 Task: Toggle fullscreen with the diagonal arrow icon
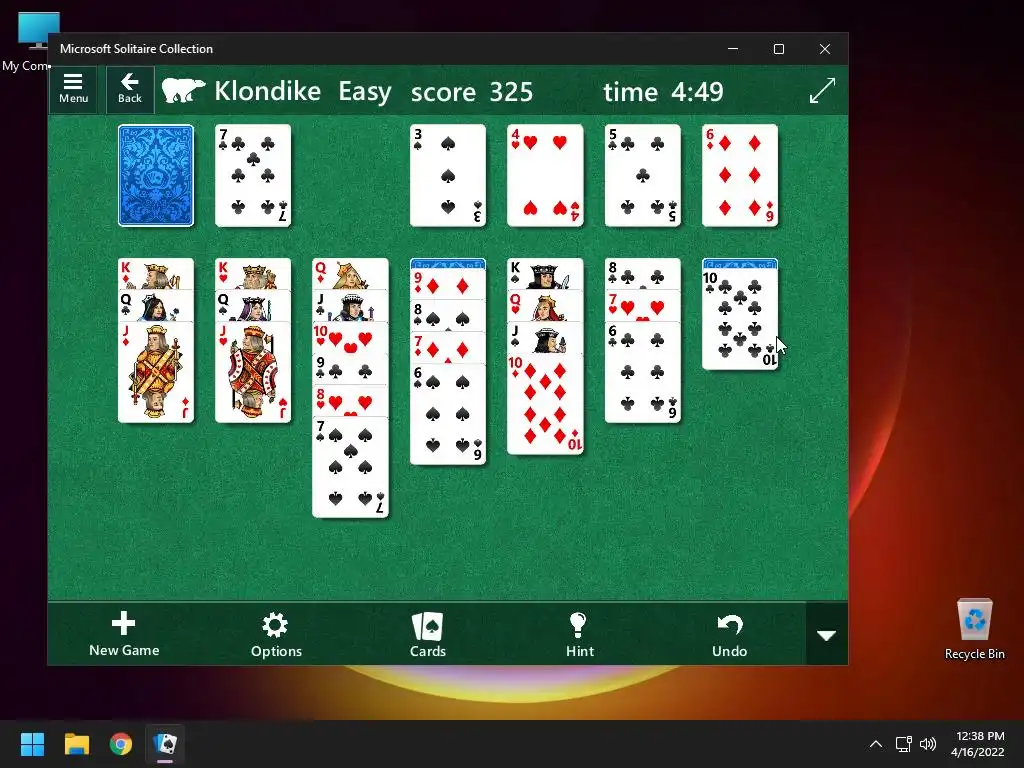[822, 90]
